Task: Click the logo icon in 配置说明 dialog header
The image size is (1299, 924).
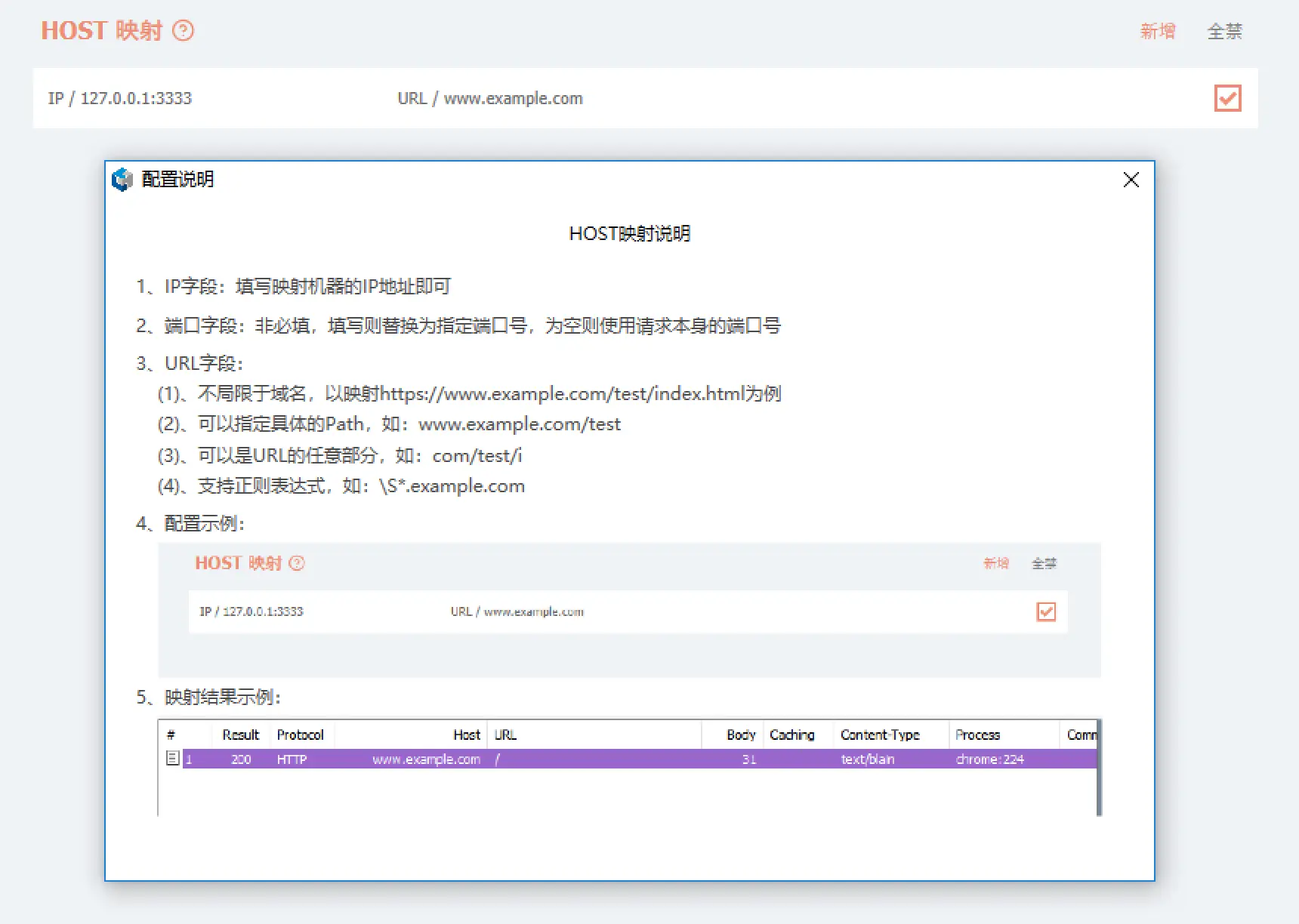Action: (x=122, y=180)
